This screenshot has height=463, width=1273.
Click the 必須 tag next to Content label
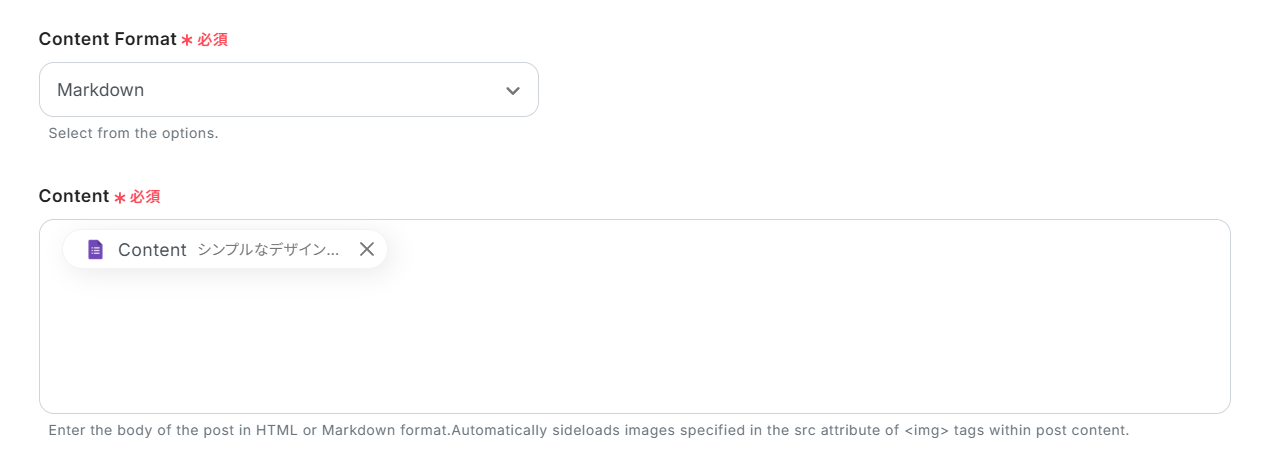click(x=145, y=197)
